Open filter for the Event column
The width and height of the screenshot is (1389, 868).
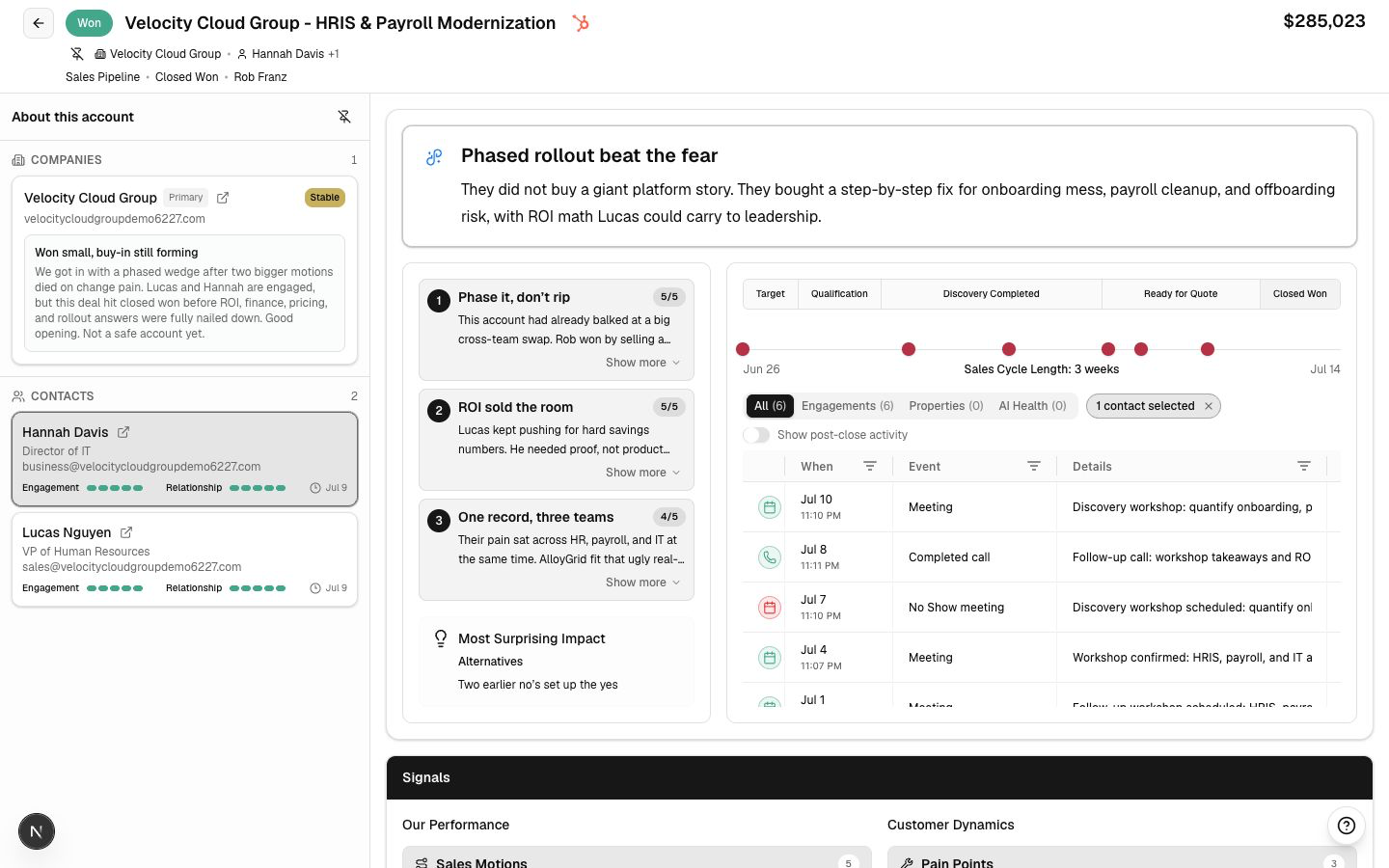pos(1033,466)
